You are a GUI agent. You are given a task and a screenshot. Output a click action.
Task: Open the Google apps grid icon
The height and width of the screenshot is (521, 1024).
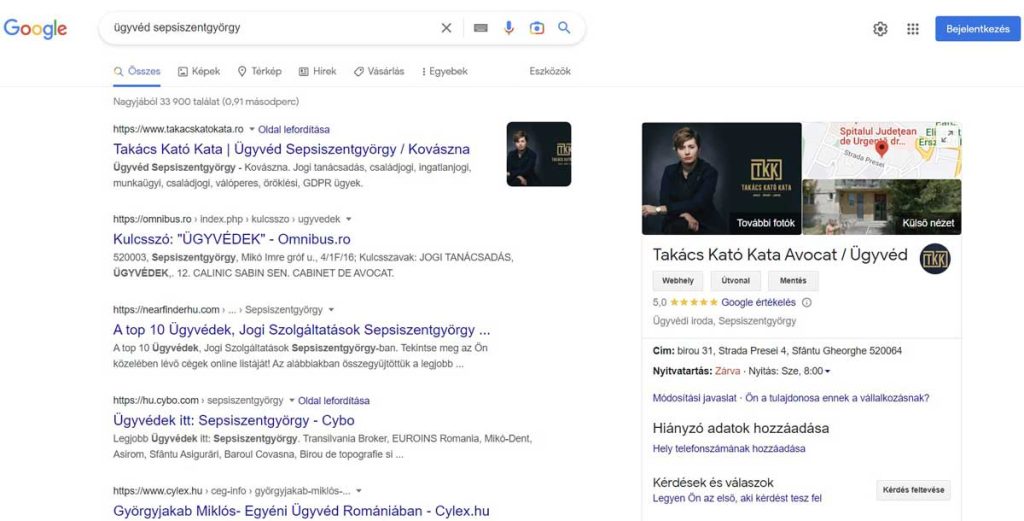click(x=913, y=29)
